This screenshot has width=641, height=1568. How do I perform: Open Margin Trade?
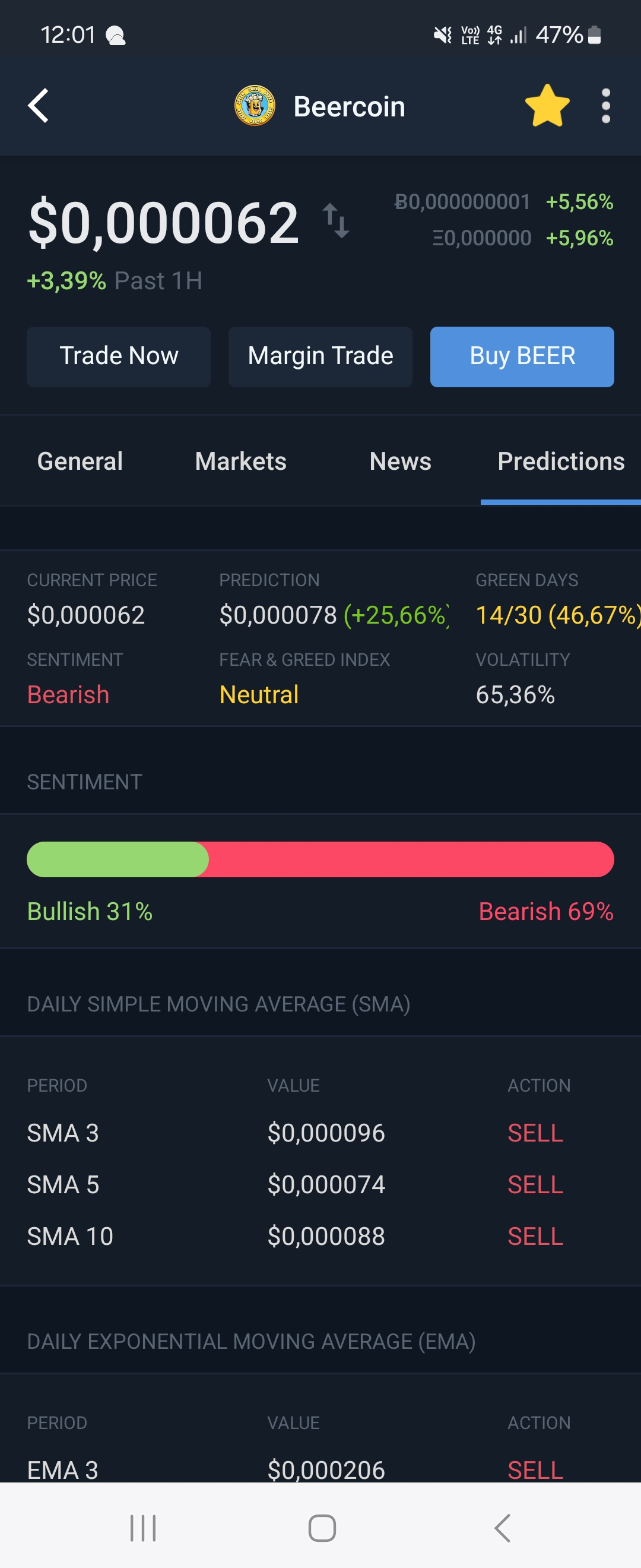(x=320, y=357)
